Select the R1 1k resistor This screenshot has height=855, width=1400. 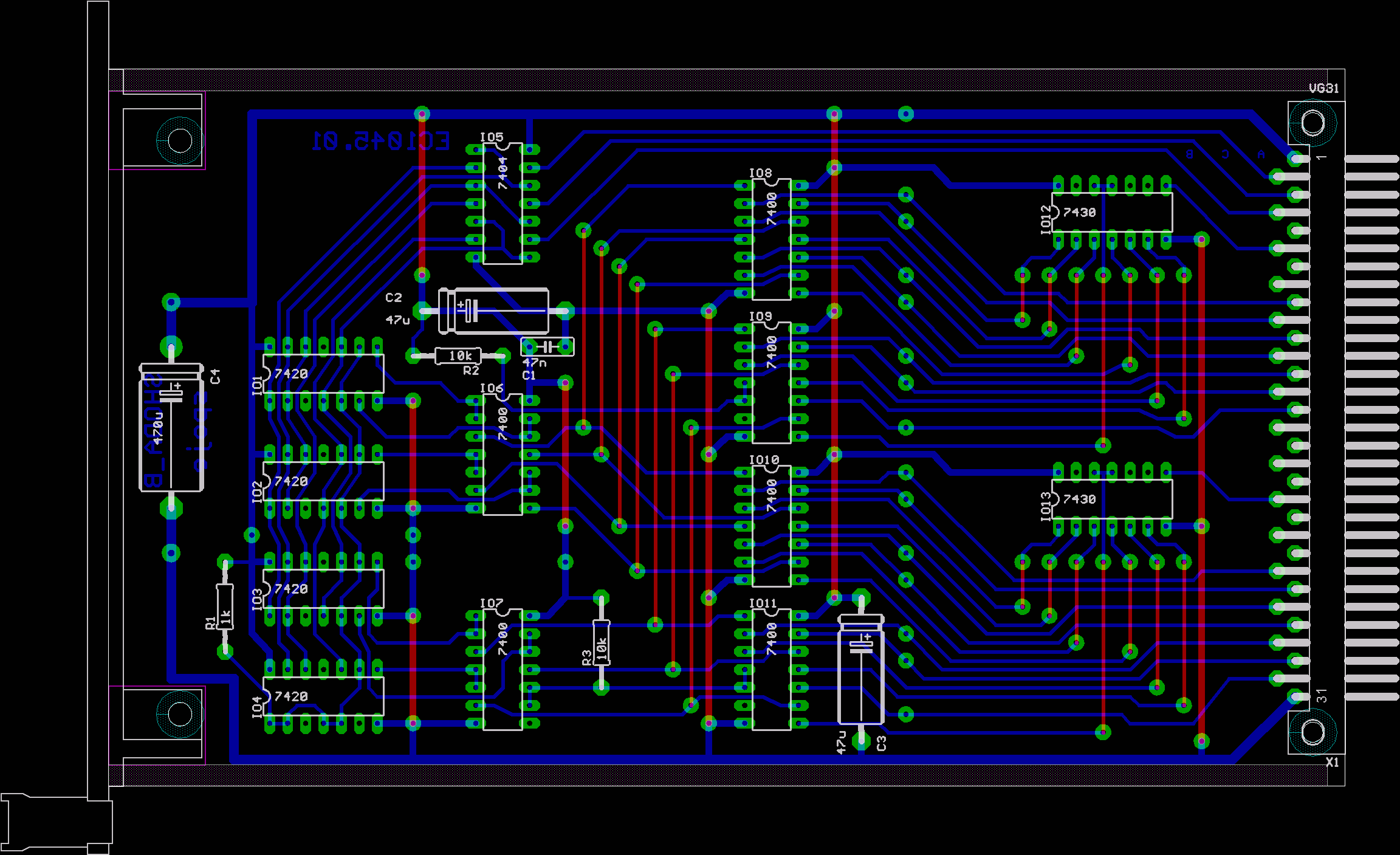pos(225,606)
